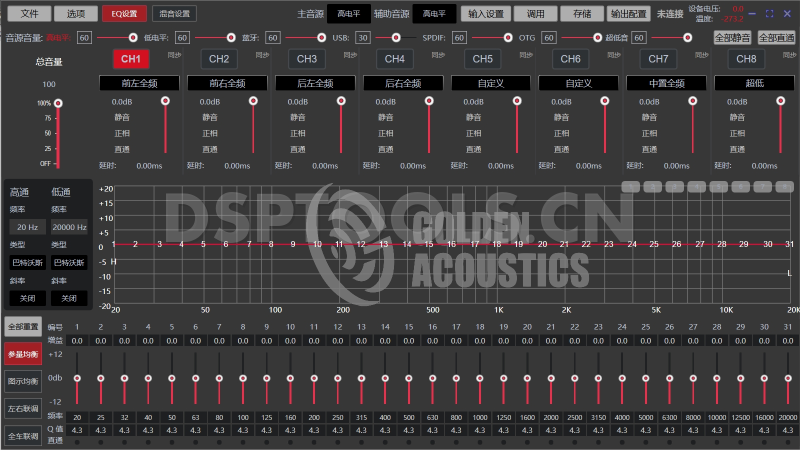Adjust the 高电平 source volume slider

(x=133, y=38)
